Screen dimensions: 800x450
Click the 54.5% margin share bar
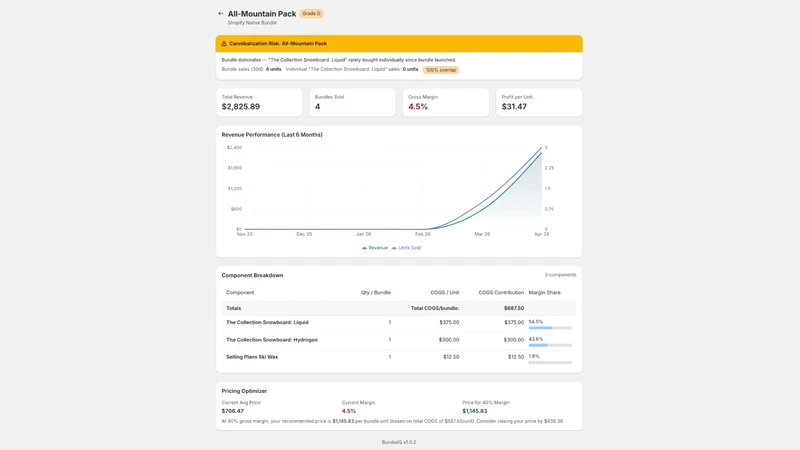(550, 328)
